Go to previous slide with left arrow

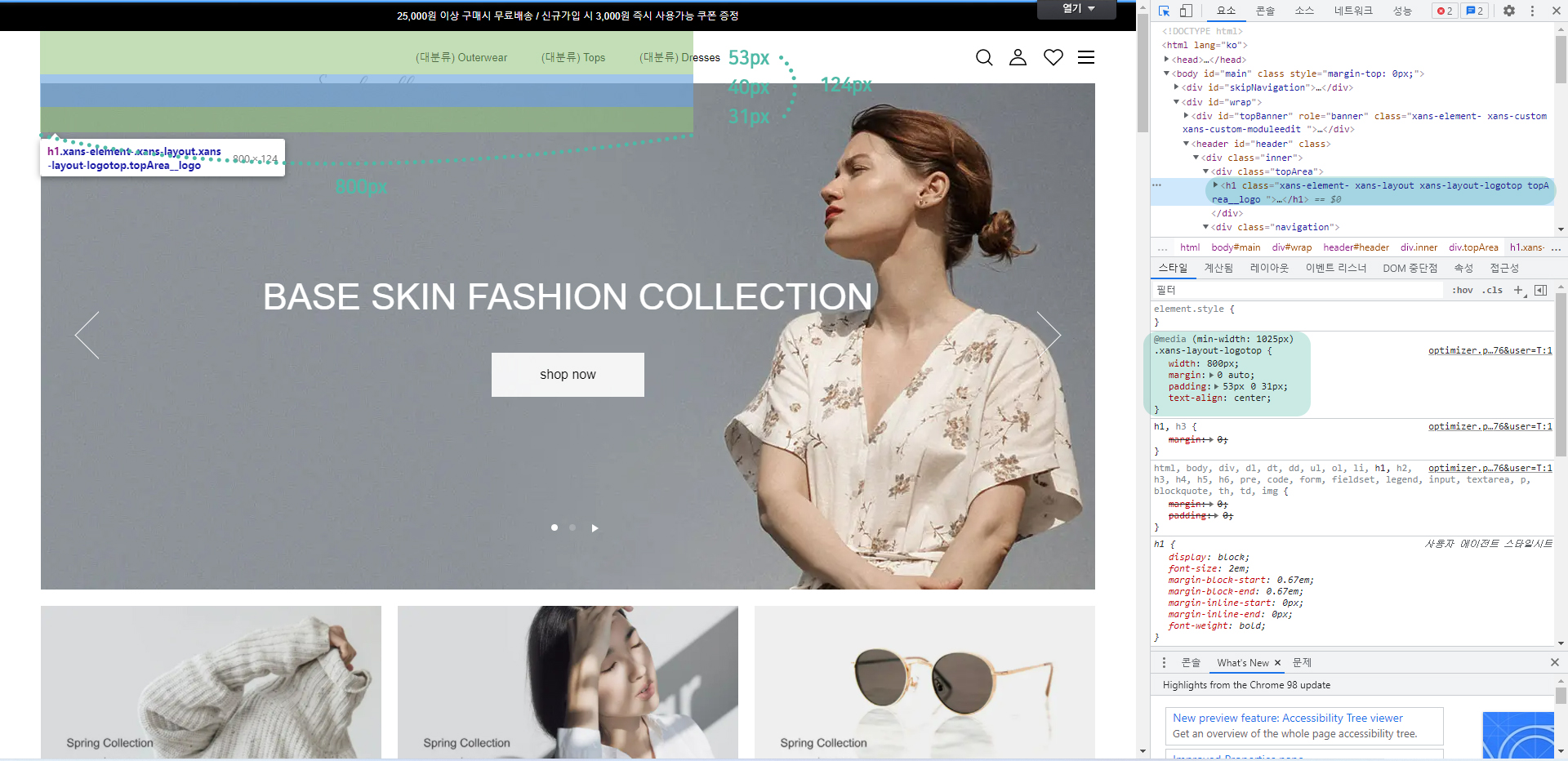click(x=87, y=335)
